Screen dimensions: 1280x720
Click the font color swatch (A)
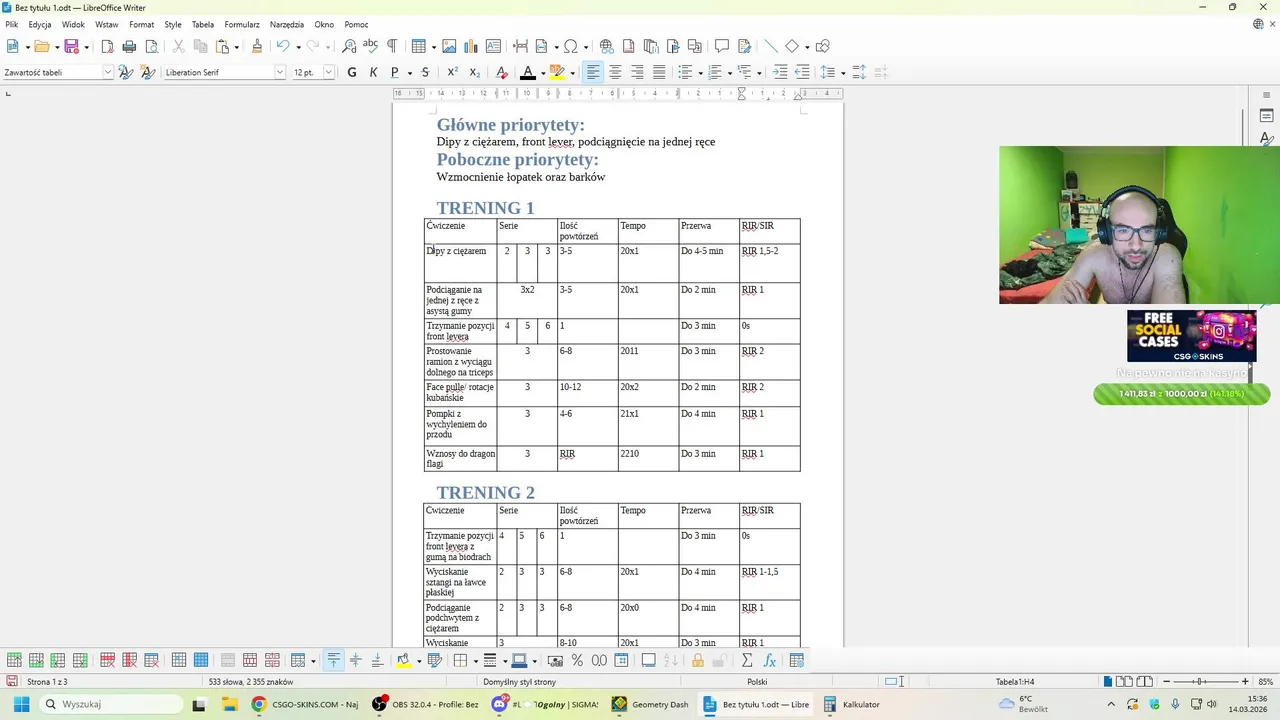(528, 72)
